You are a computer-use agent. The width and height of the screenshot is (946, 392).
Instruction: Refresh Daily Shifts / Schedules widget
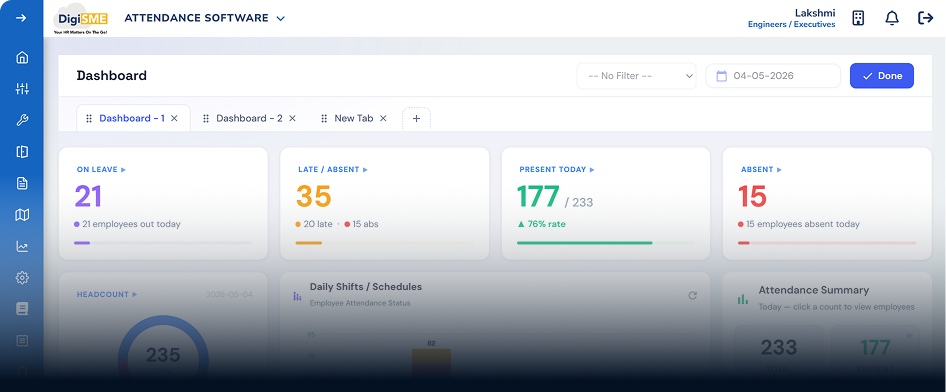pyautogui.click(x=693, y=296)
